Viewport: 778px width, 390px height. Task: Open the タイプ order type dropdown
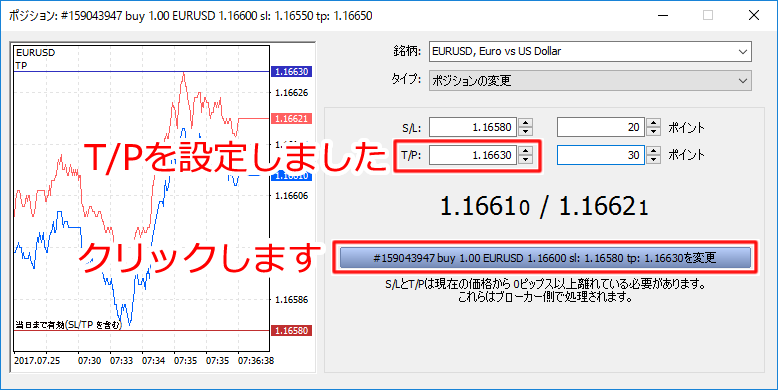coord(590,80)
